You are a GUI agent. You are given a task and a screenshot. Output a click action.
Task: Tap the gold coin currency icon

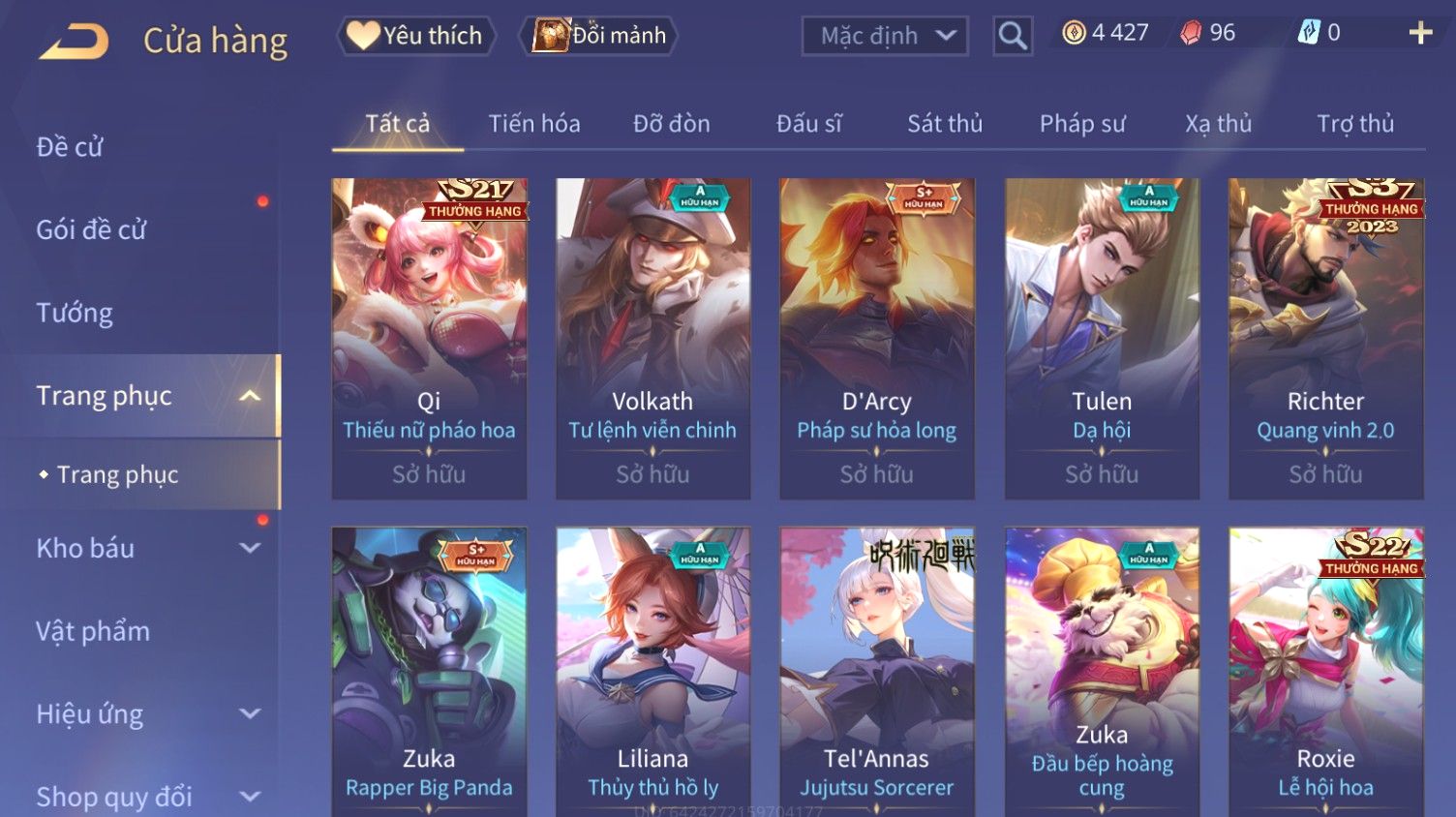pos(1074,33)
